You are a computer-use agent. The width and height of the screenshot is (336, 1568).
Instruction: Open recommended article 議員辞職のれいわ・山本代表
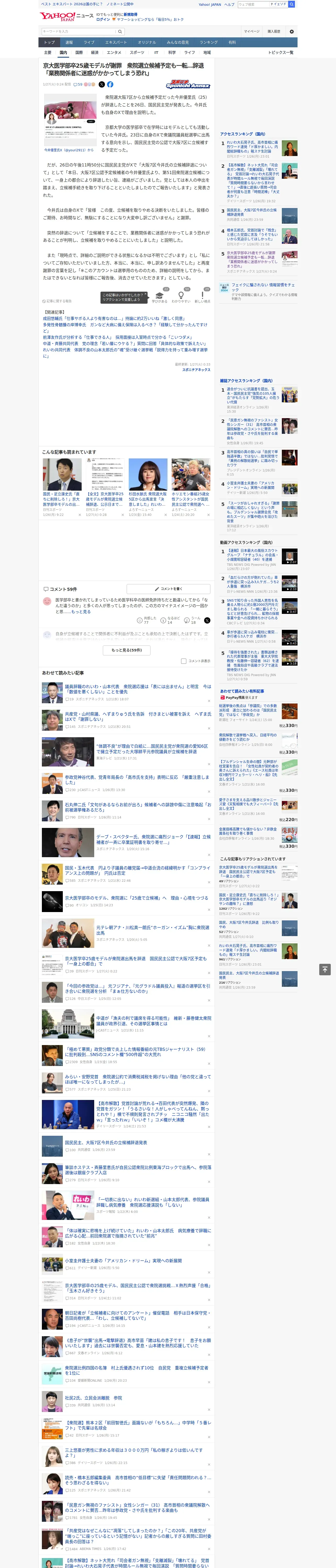coord(138,689)
